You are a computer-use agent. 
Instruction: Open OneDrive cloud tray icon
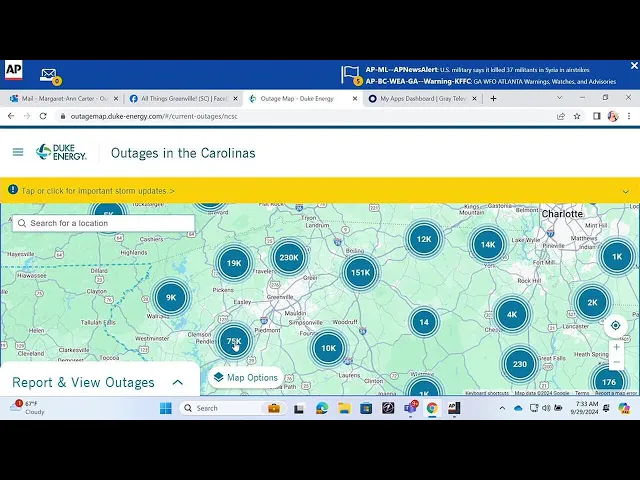(x=518, y=408)
